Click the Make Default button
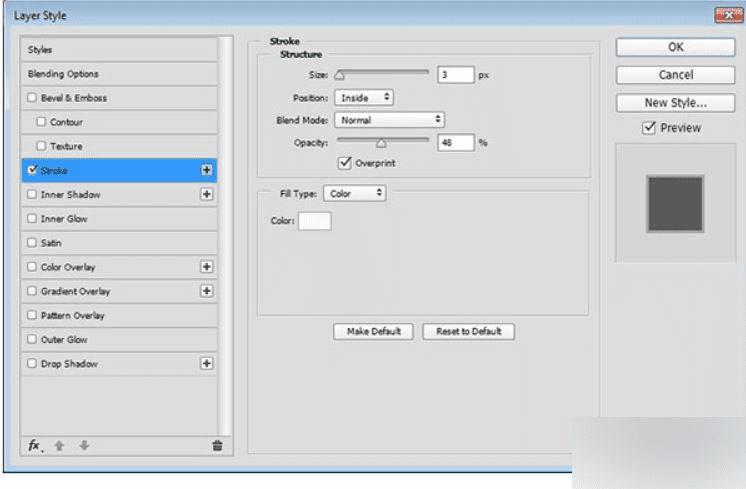Viewport: 746px width, 489px height. coord(373,331)
